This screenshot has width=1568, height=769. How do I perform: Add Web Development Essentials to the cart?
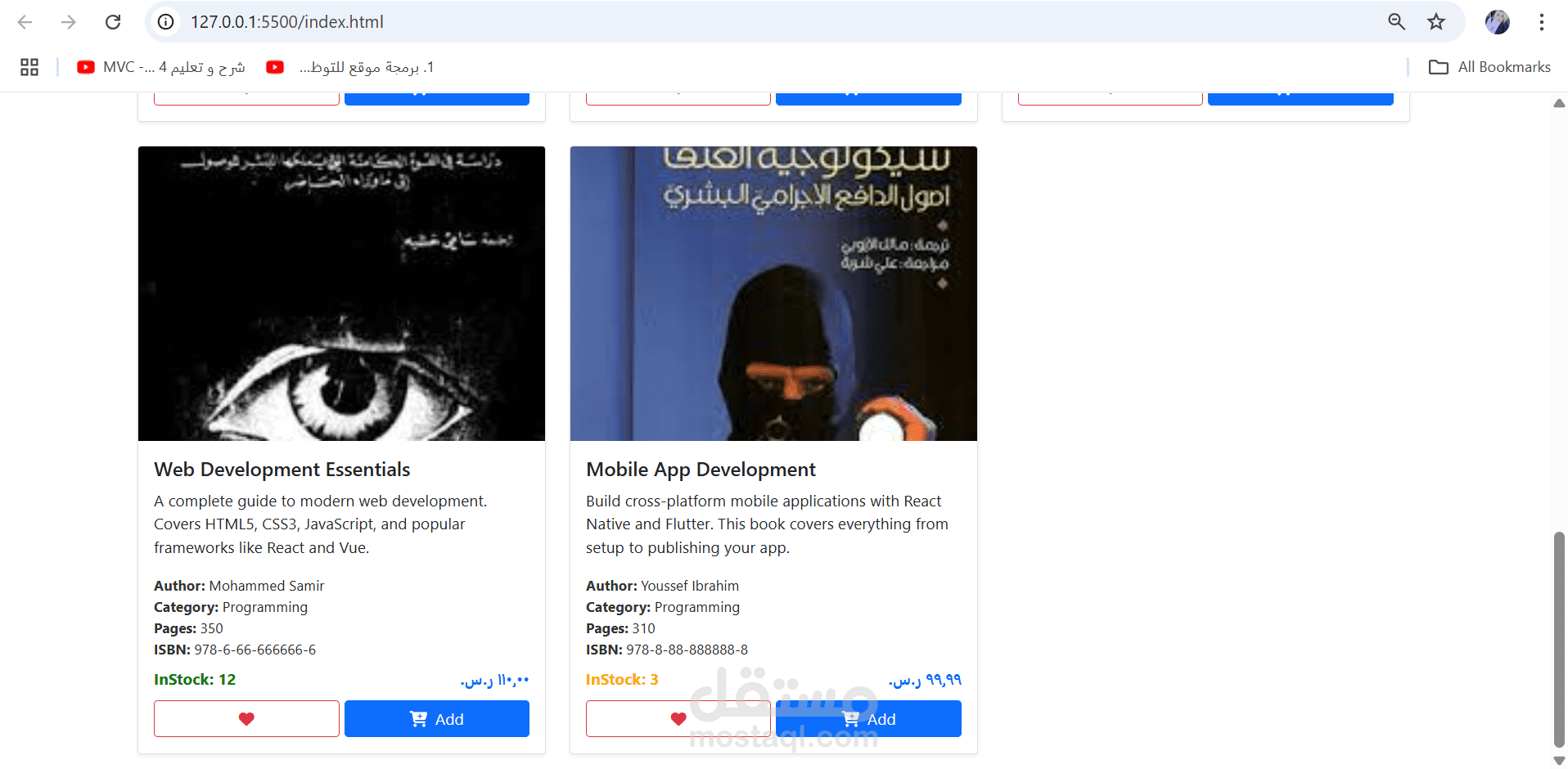[437, 718]
